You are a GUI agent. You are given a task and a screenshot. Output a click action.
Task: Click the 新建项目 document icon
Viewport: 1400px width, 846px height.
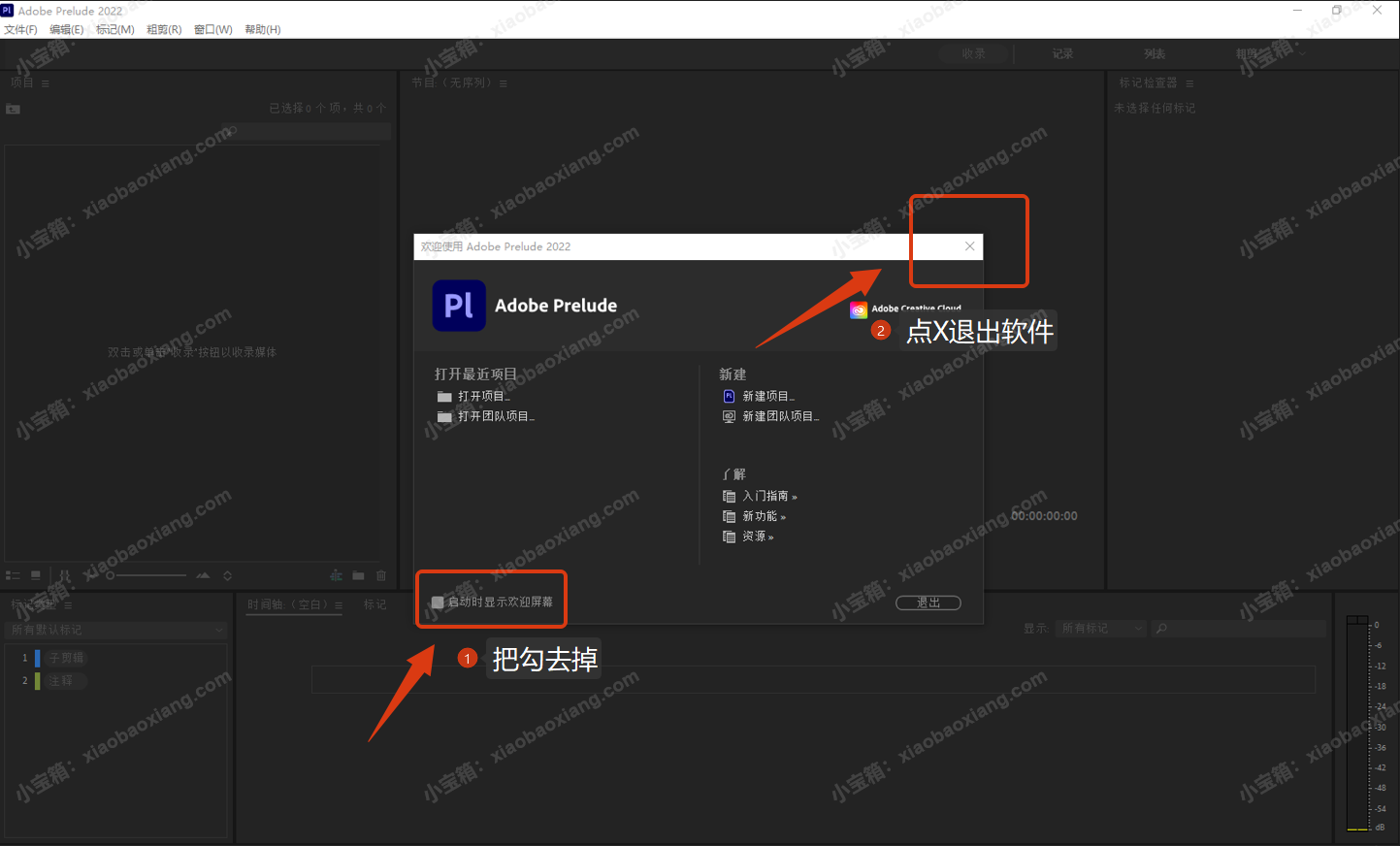click(729, 396)
